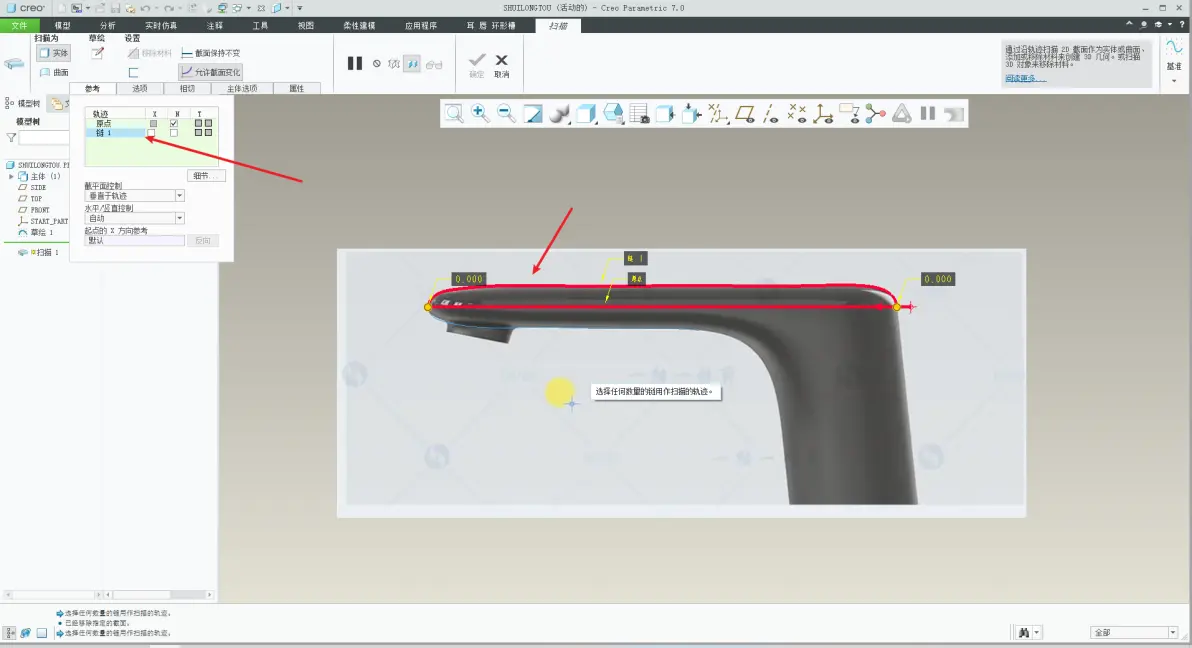
Task: Zoom in using the plus magnifier icon
Action: (480, 113)
